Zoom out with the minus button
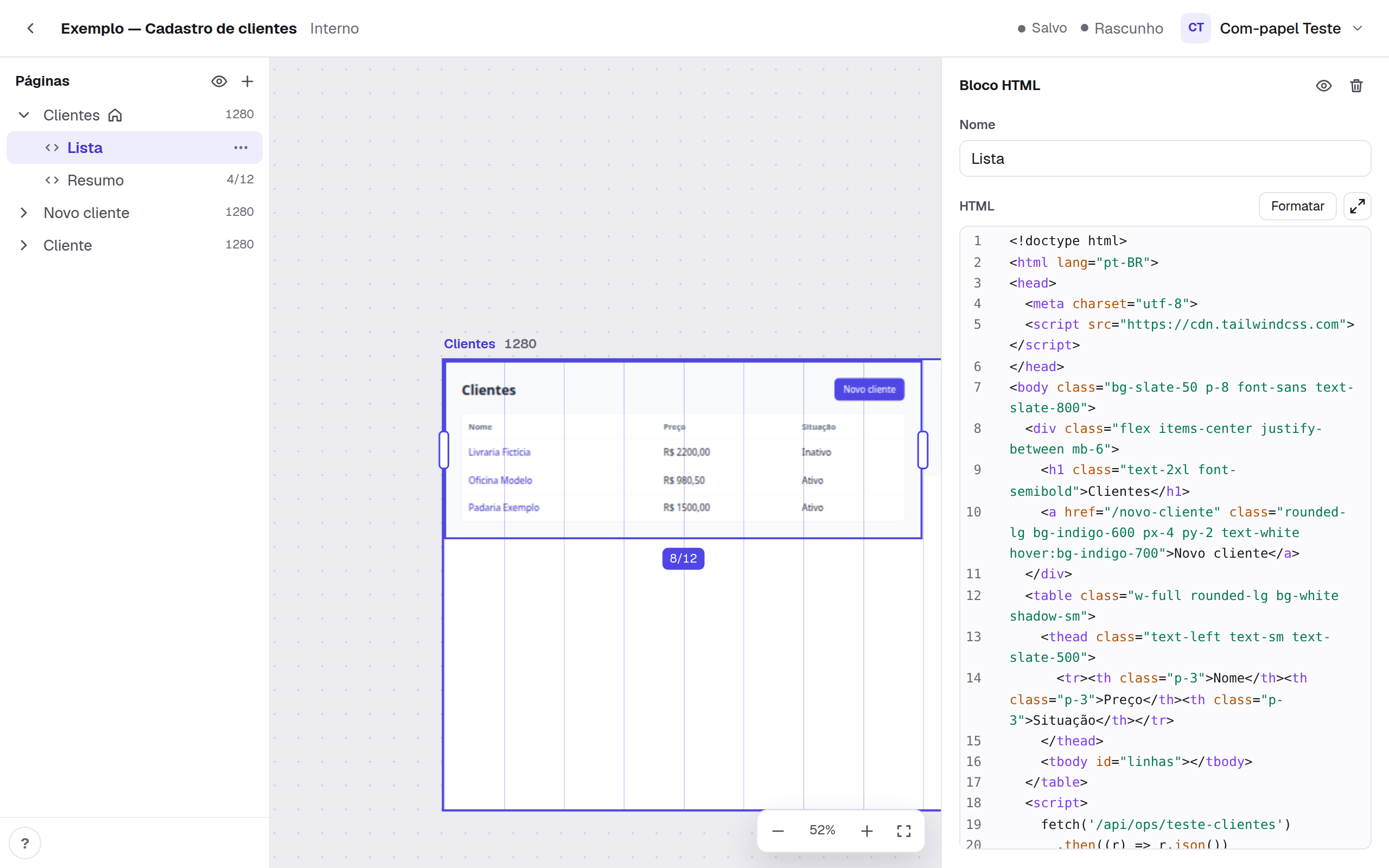Screen dimensions: 1389x868 pyautogui.click(x=778, y=831)
